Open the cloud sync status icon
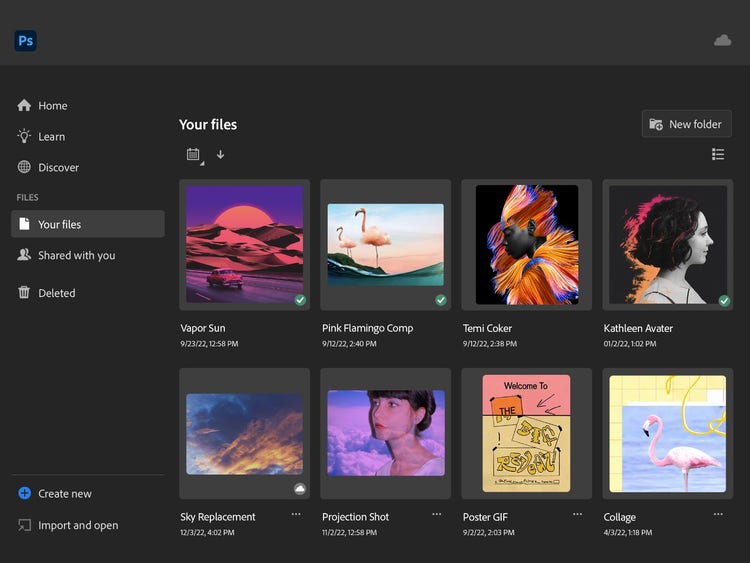Image resolution: width=750 pixels, height=563 pixels. pos(722,40)
